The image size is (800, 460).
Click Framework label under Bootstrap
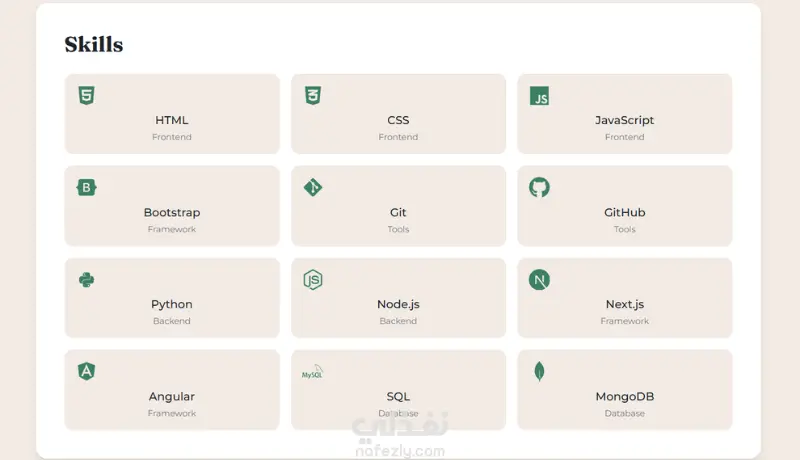pyautogui.click(x=171, y=229)
